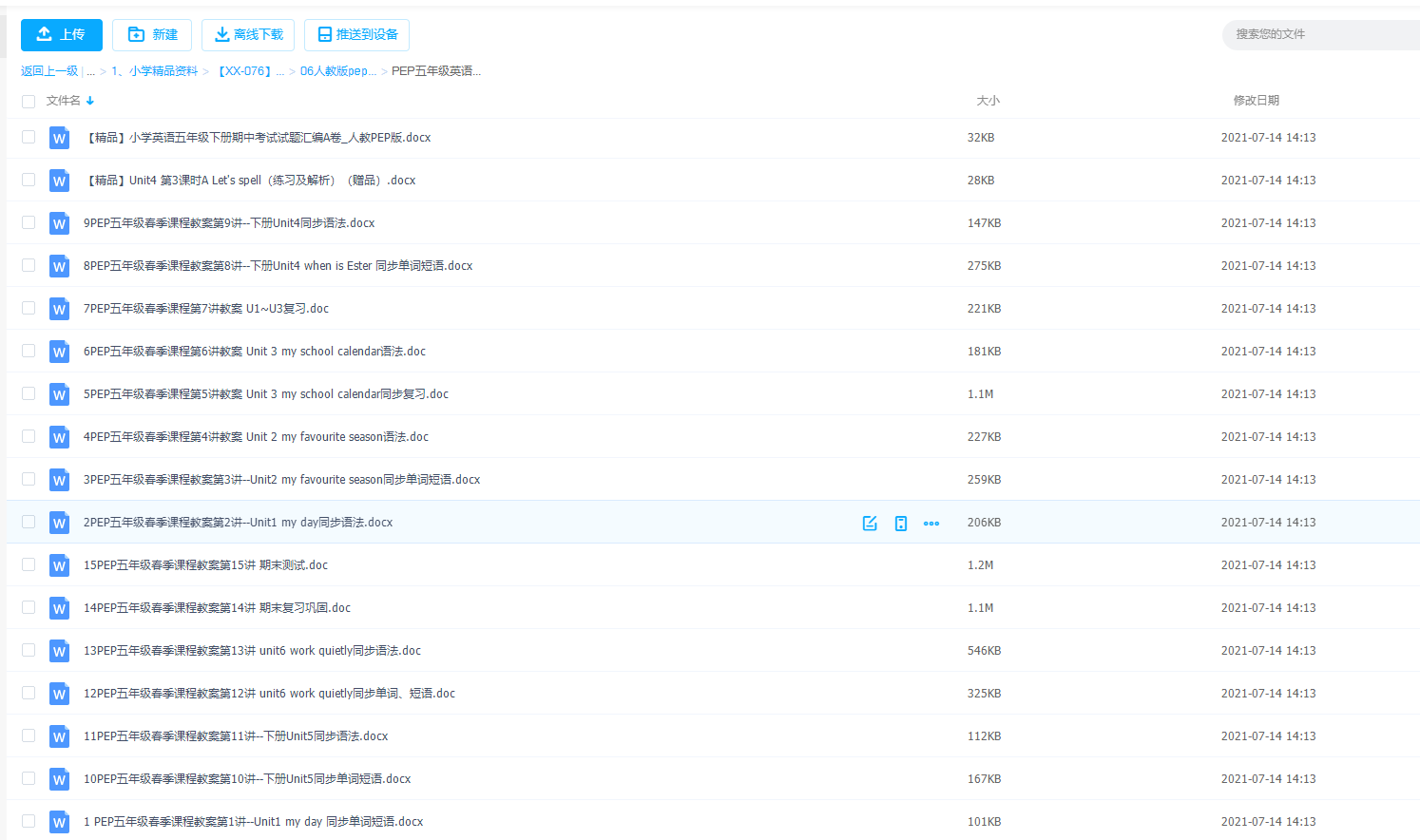
Task: Click Word icon of 12PEP unit6 work quietly file
Action: pos(59,694)
